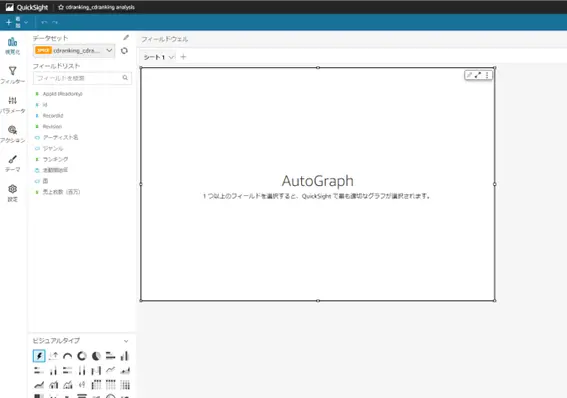Open the テーマ (Themes) brush panel
Screen dimensions: 567x398
[12, 163]
